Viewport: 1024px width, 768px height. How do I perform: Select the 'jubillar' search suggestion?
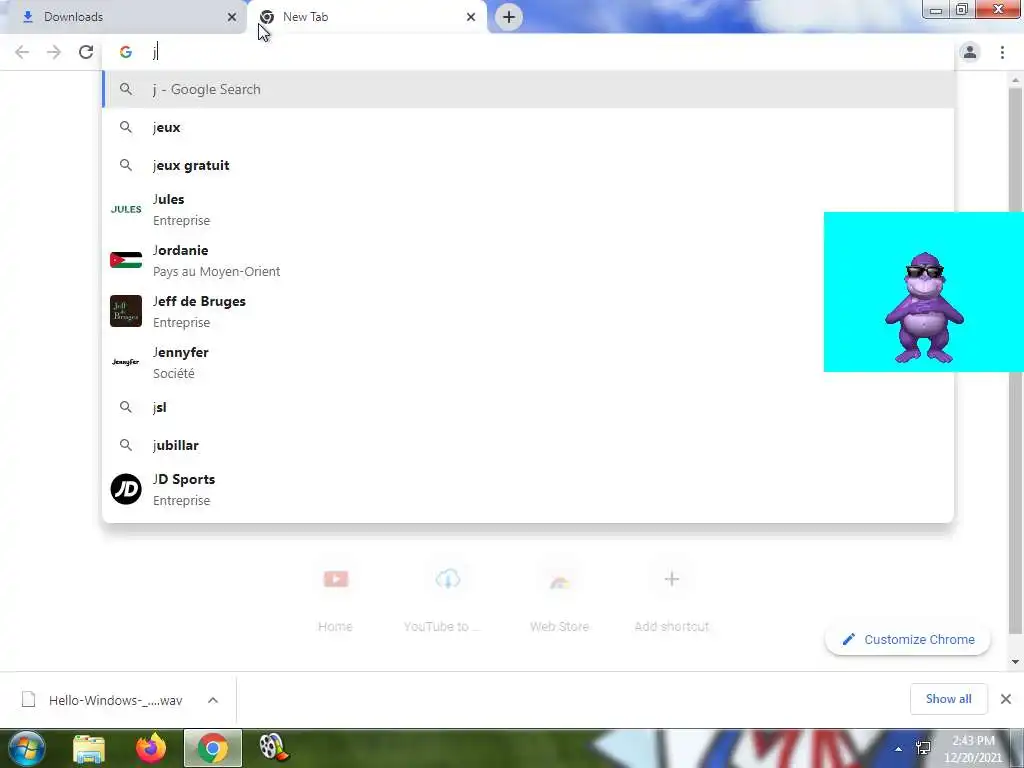pyautogui.click(x=528, y=445)
